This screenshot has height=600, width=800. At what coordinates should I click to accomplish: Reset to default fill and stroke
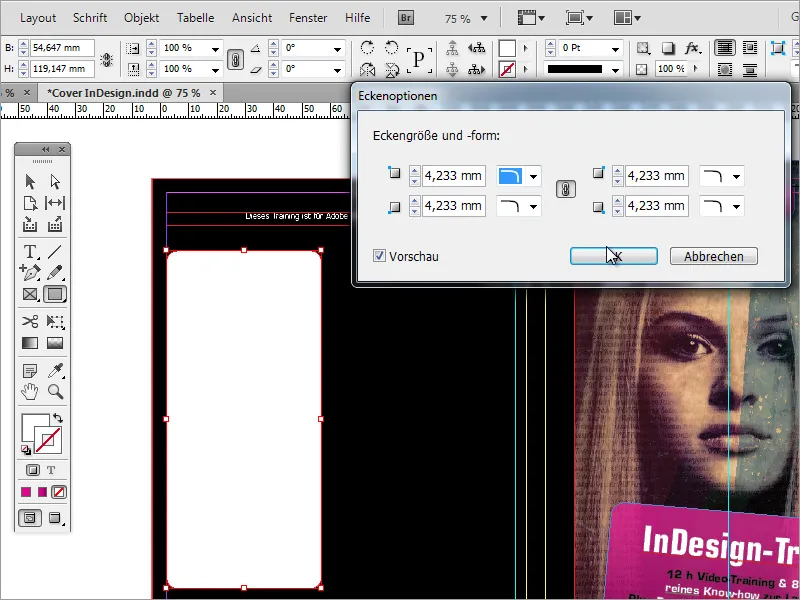[x=26, y=449]
